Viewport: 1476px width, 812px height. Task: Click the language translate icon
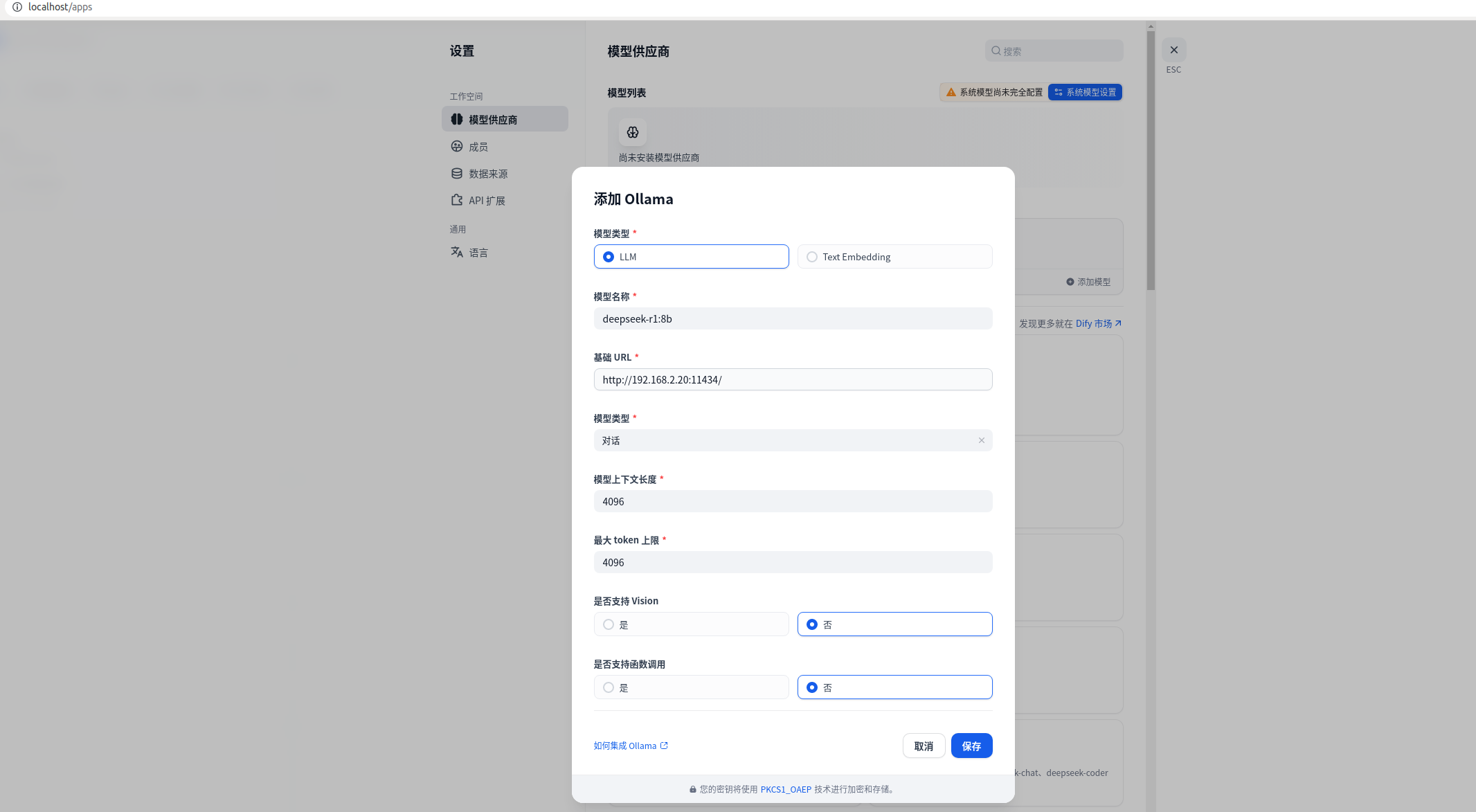(457, 252)
